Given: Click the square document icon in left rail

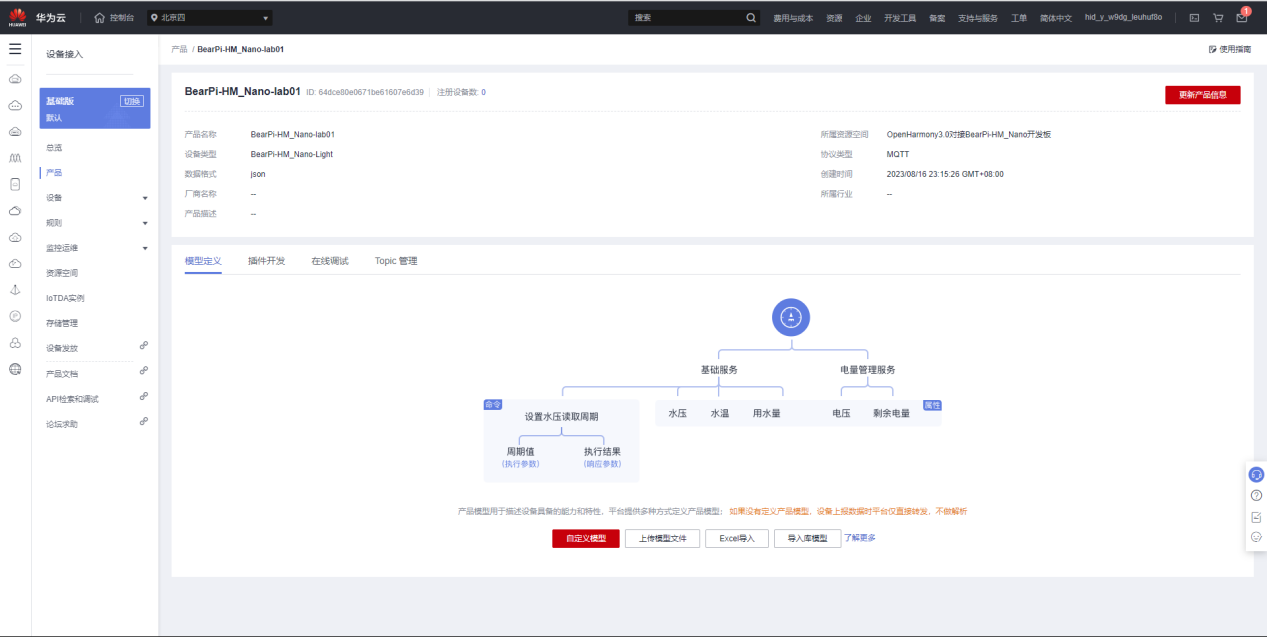Looking at the screenshot, I should 15,184.
